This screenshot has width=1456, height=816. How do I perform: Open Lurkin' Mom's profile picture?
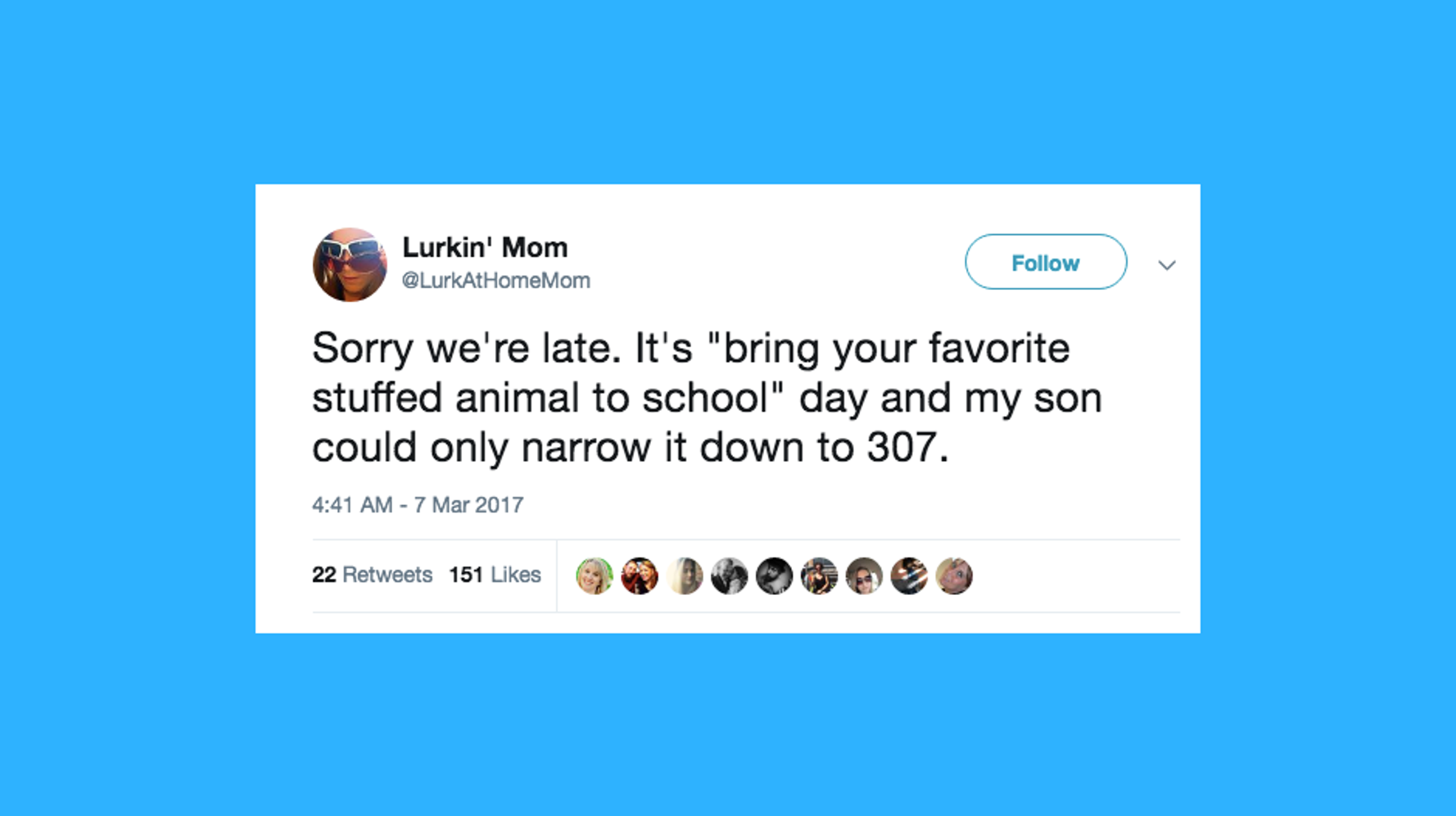[x=350, y=264]
